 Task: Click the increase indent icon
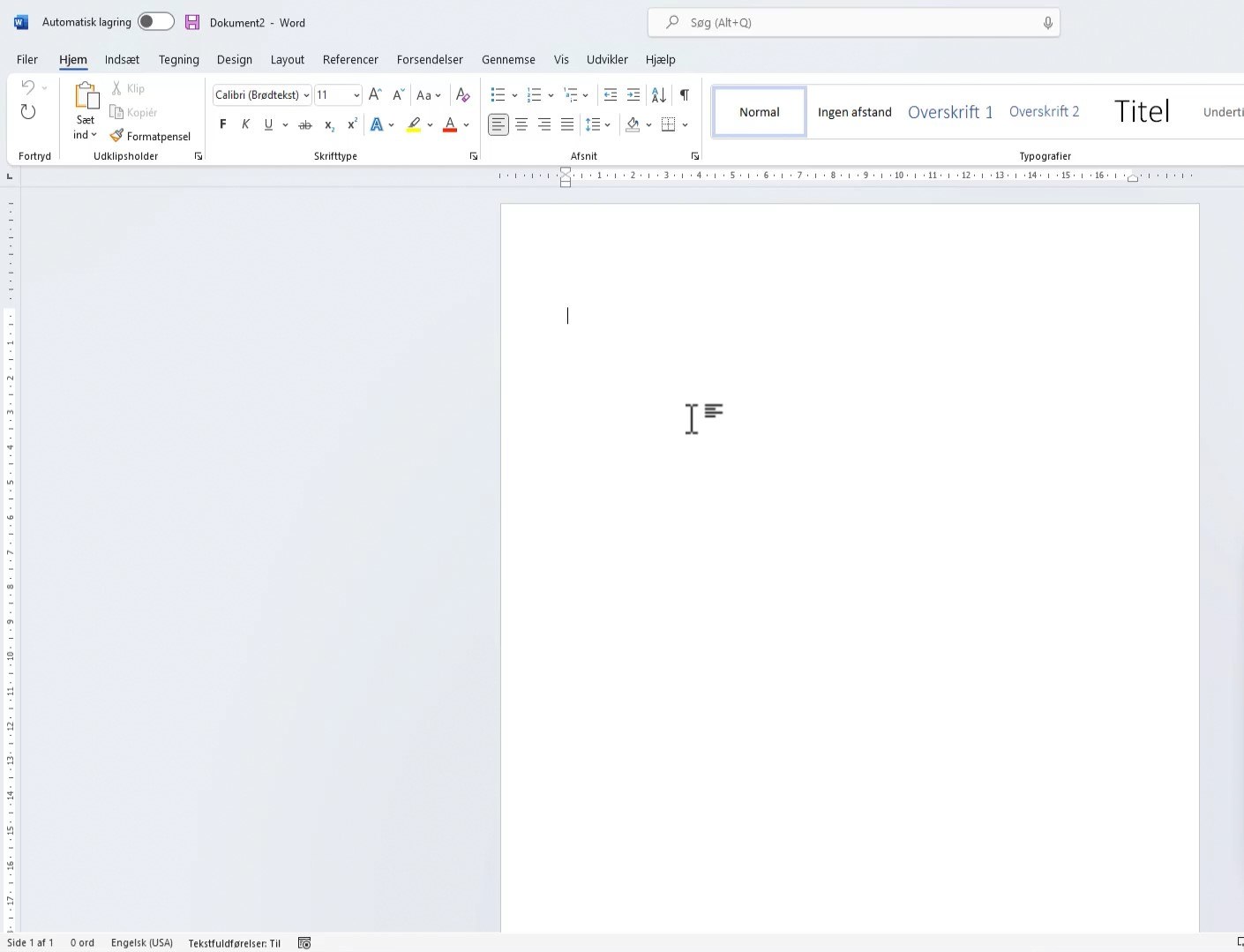[x=633, y=94]
